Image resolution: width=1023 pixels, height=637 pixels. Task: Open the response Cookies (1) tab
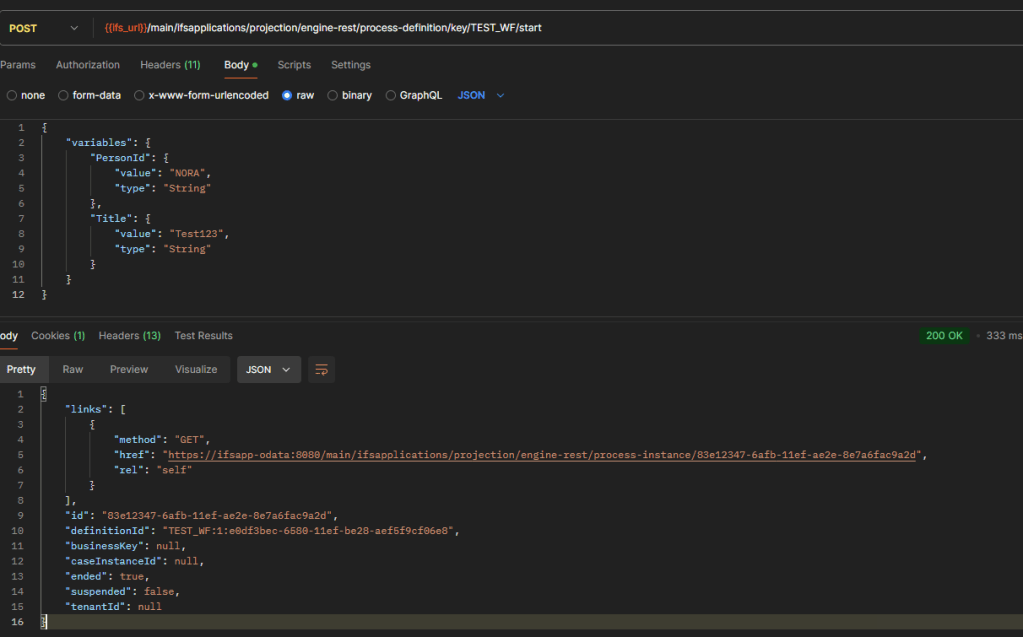pyautogui.click(x=58, y=336)
